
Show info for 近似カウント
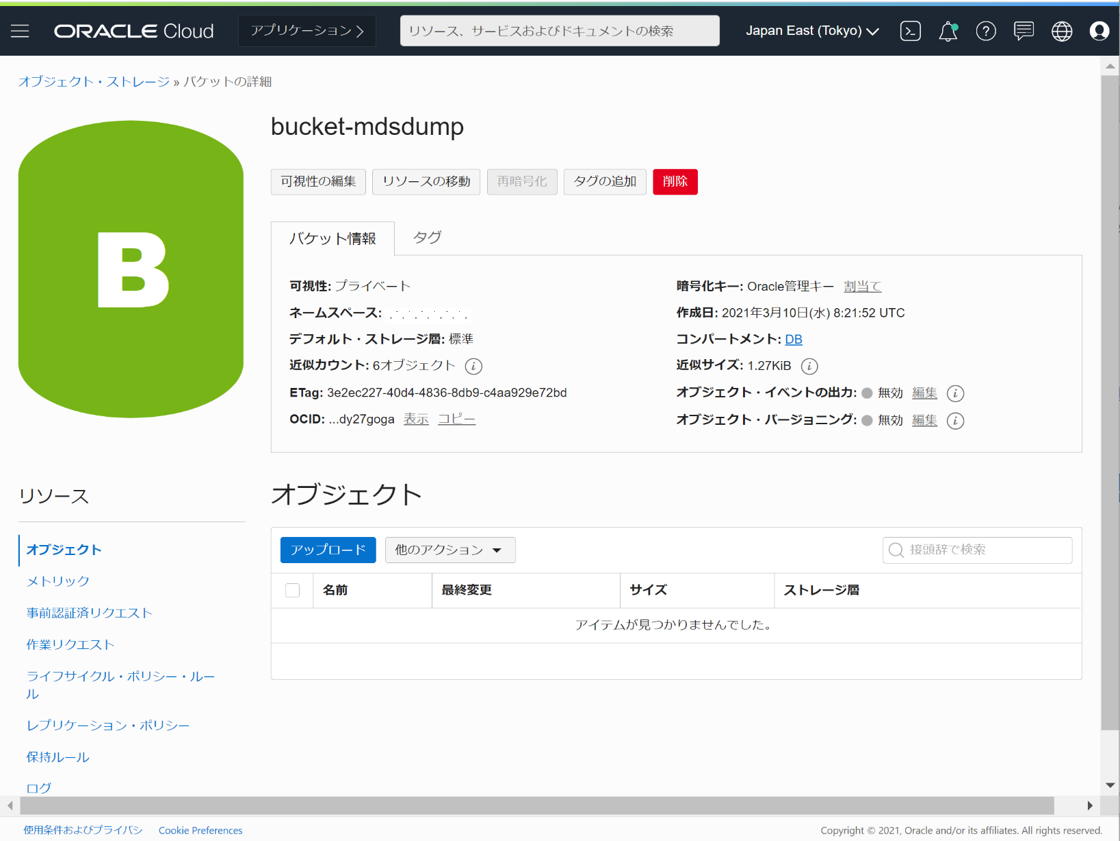pos(474,366)
